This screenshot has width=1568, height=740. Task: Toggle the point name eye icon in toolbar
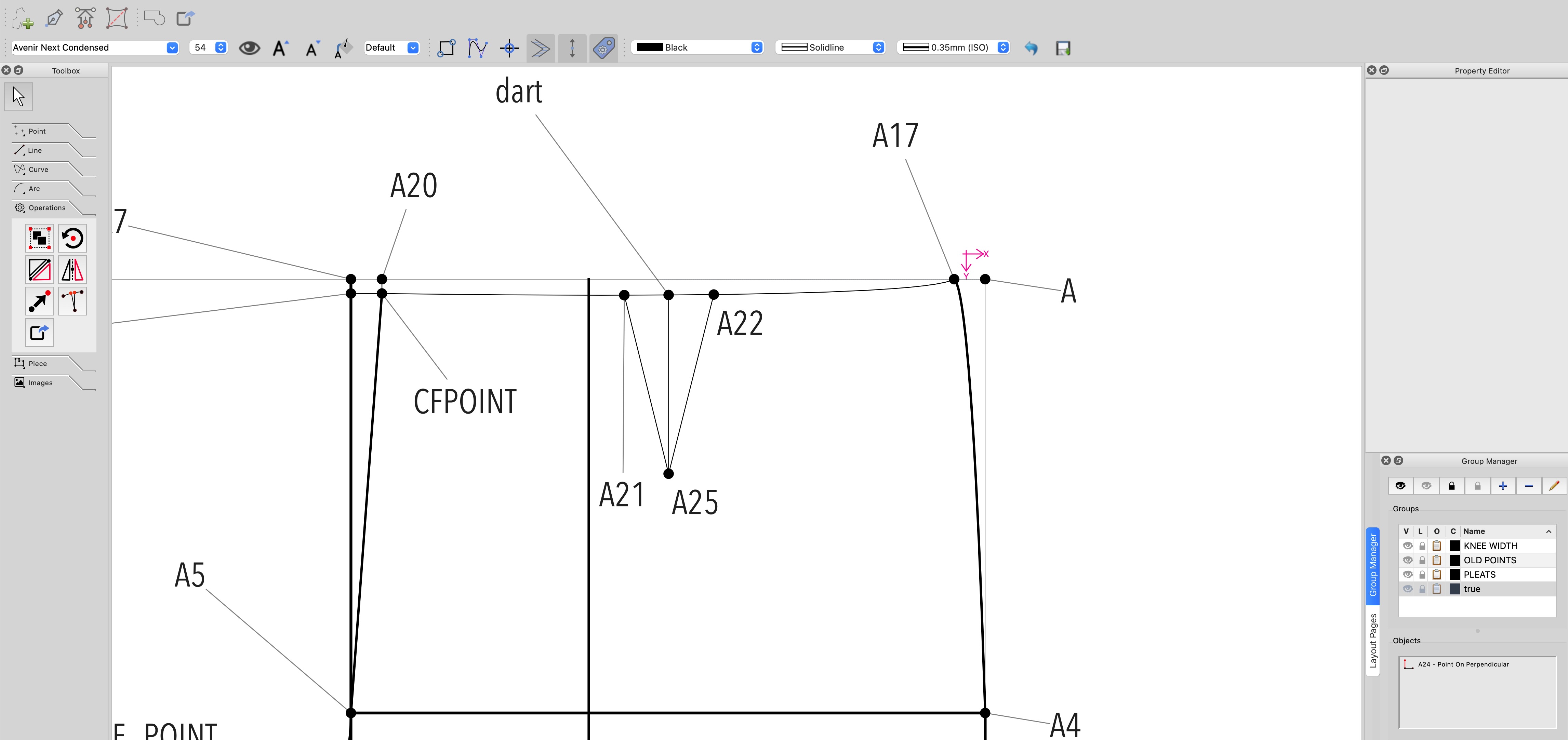(x=249, y=48)
